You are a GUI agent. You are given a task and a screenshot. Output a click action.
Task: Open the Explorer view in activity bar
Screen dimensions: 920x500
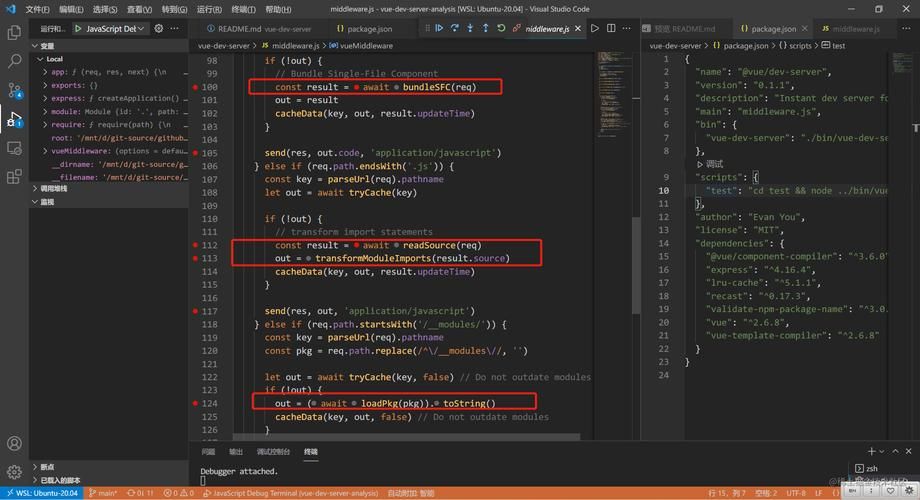pos(14,33)
